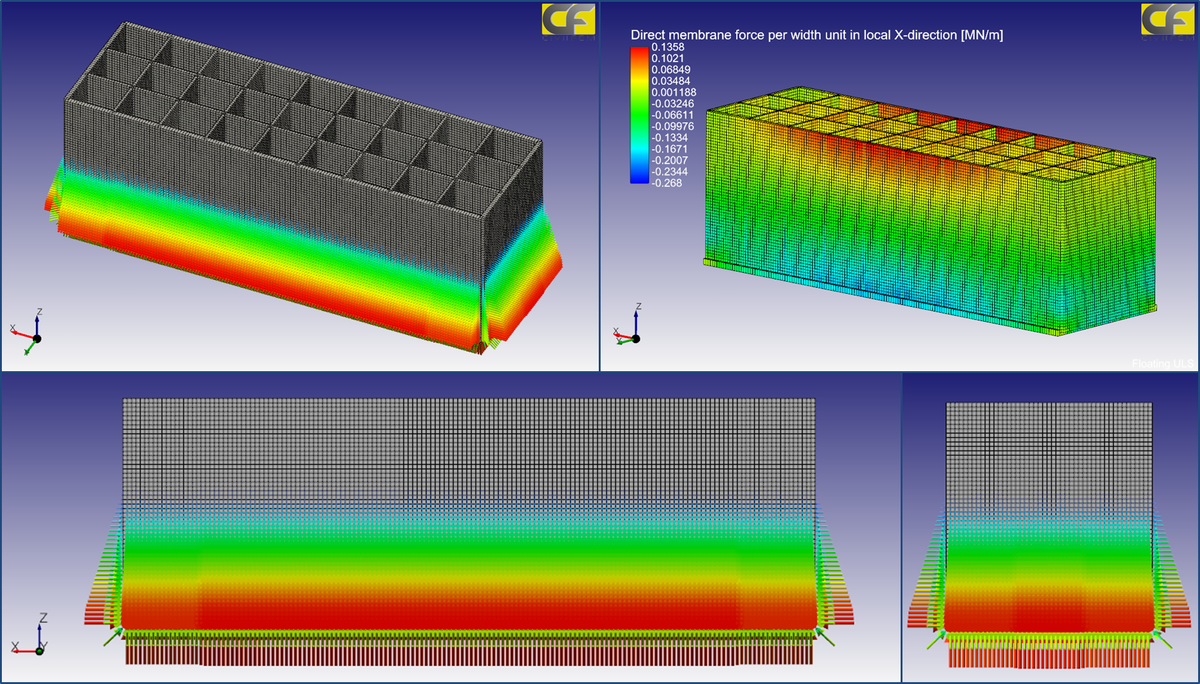Select the legend value -0.06611
This screenshot has width=1200, height=684.
click(671, 115)
